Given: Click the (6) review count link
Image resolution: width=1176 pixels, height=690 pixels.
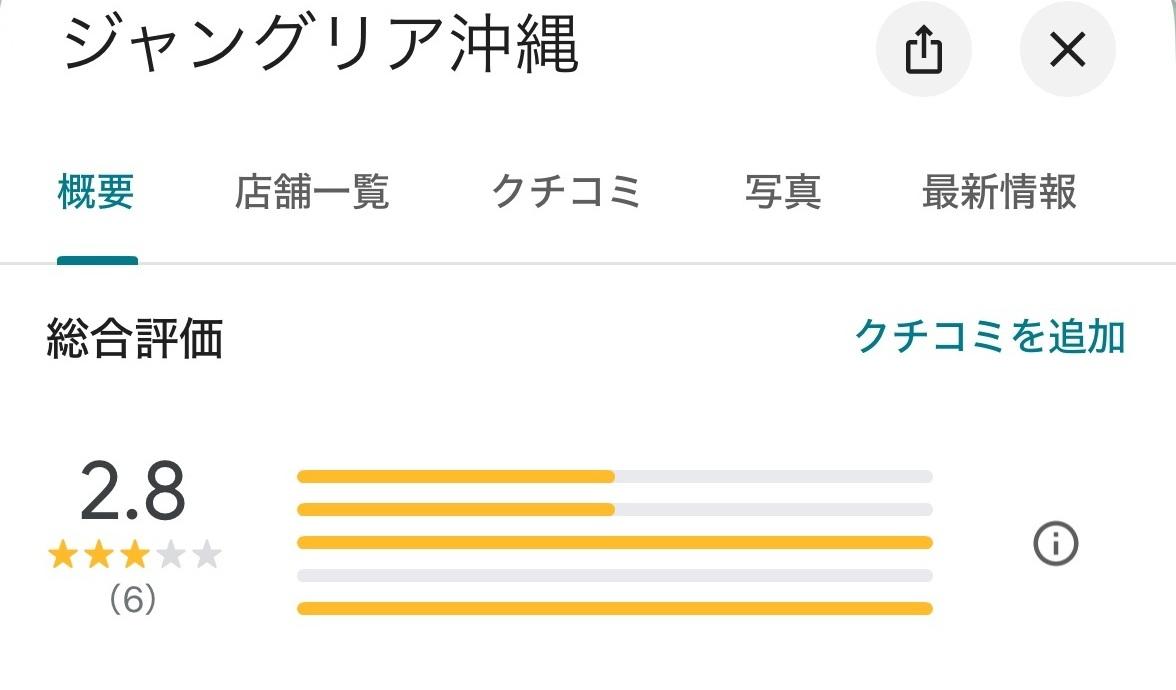Looking at the screenshot, I should pyautogui.click(x=130, y=597).
